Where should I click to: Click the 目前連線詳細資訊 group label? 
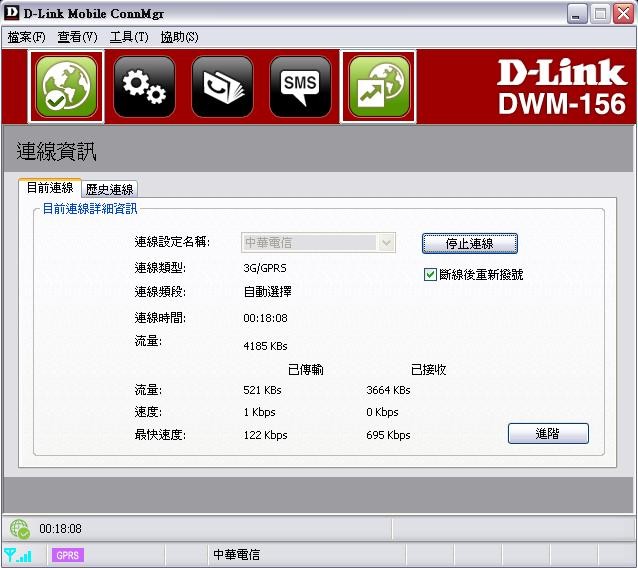point(90,209)
